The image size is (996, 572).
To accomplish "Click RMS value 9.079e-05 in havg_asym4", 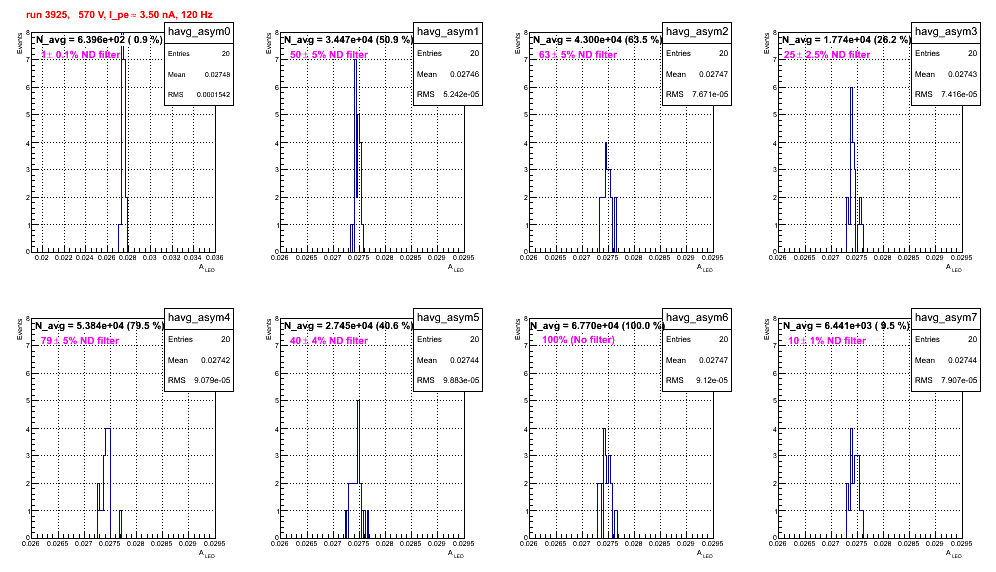I will (x=212, y=381).
